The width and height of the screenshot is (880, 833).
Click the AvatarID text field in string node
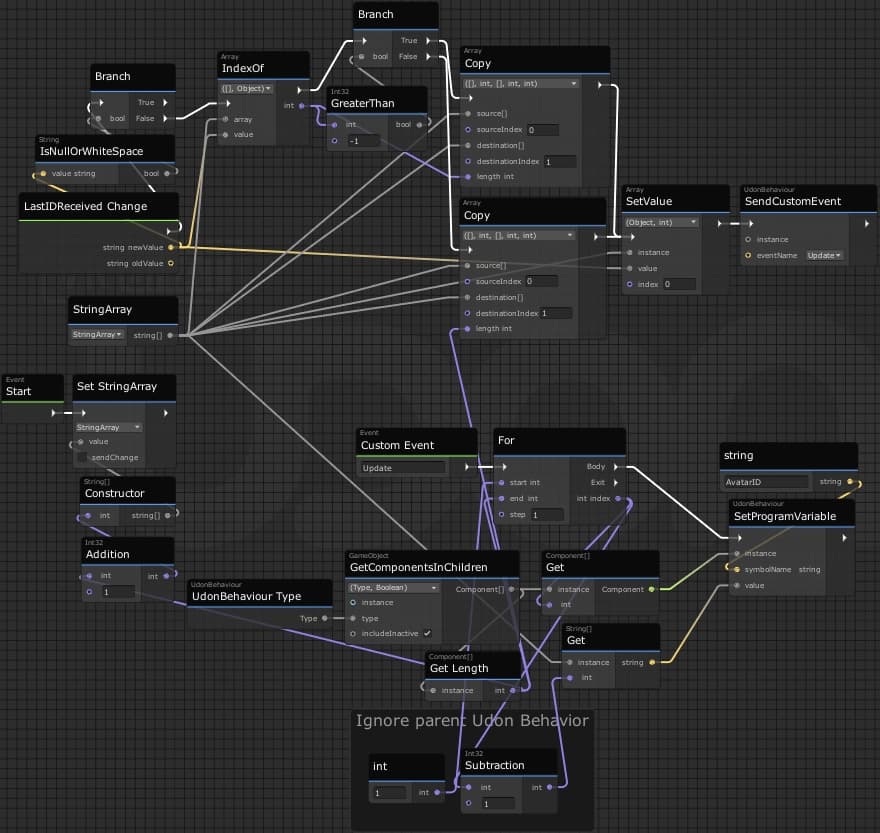tap(765, 482)
